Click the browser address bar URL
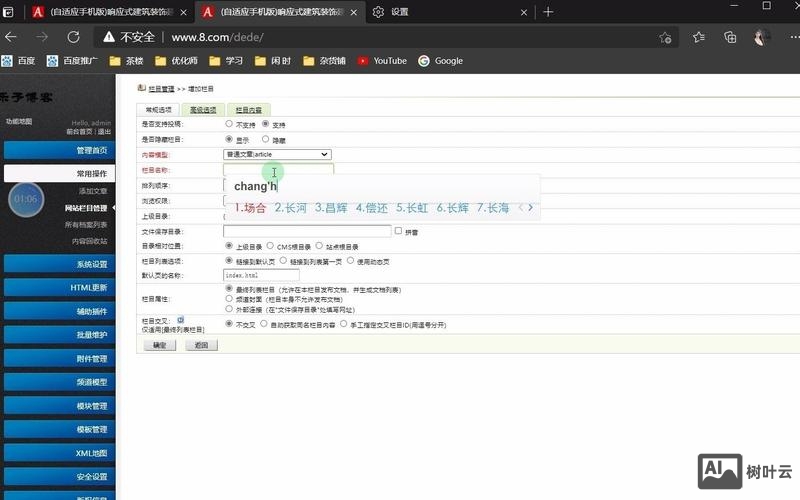 point(217,37)
